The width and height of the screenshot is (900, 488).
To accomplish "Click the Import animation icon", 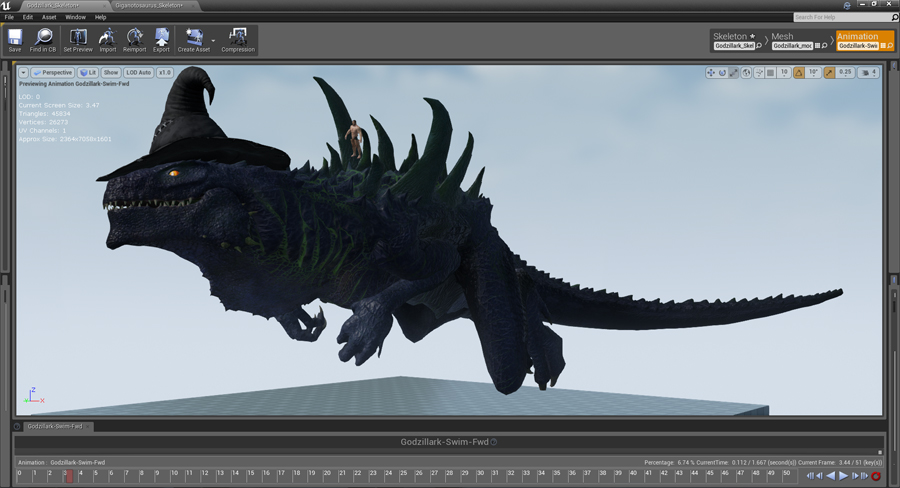I will (107, 40).
